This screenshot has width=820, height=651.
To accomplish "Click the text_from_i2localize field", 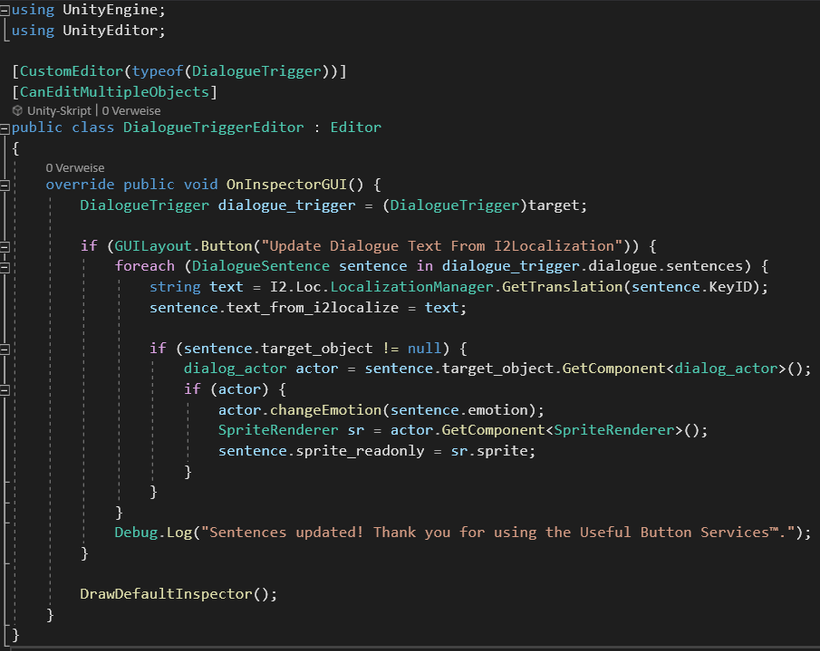I will (x=313, y=307).
